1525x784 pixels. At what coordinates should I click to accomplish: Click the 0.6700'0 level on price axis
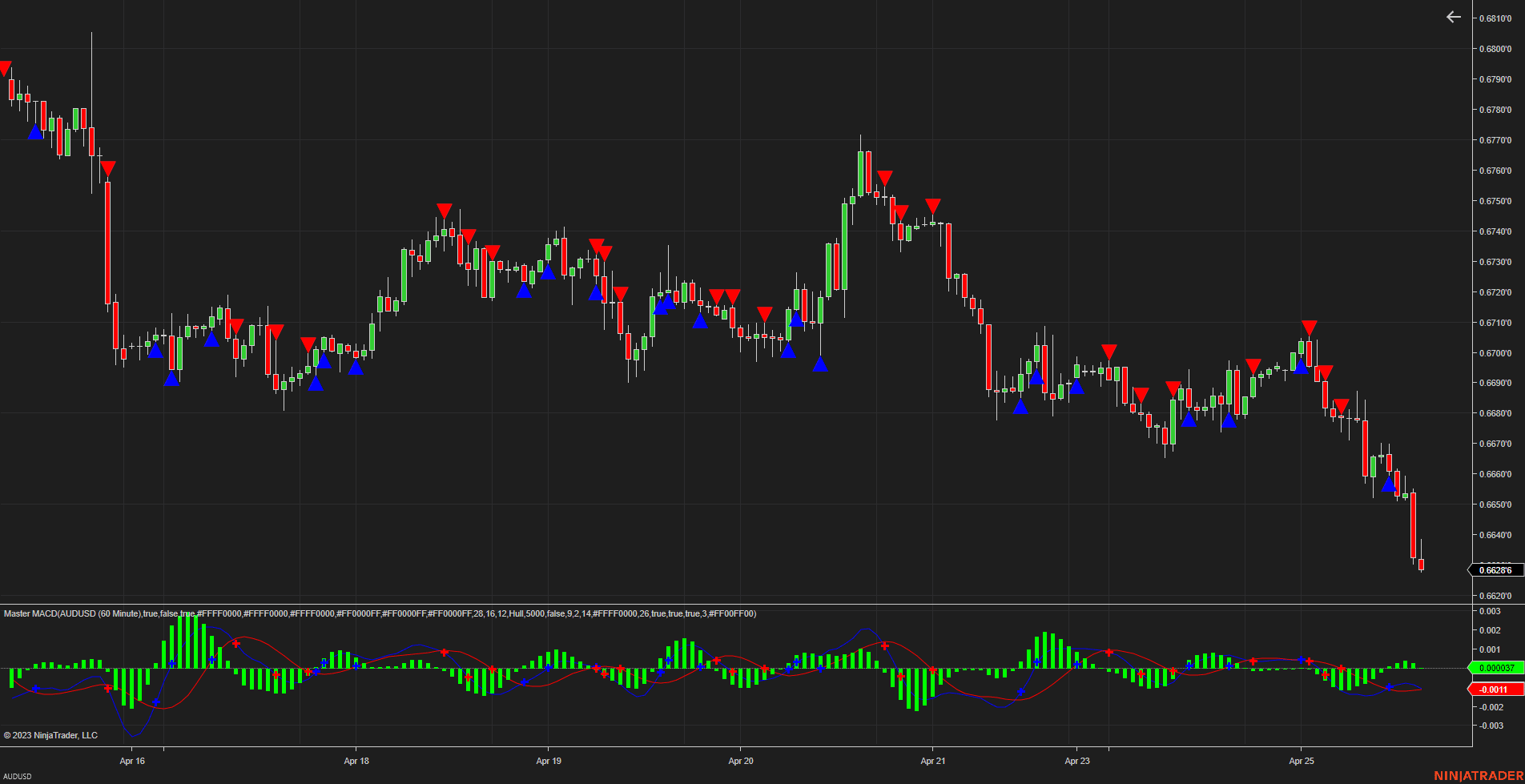[x=1495, y=353]
